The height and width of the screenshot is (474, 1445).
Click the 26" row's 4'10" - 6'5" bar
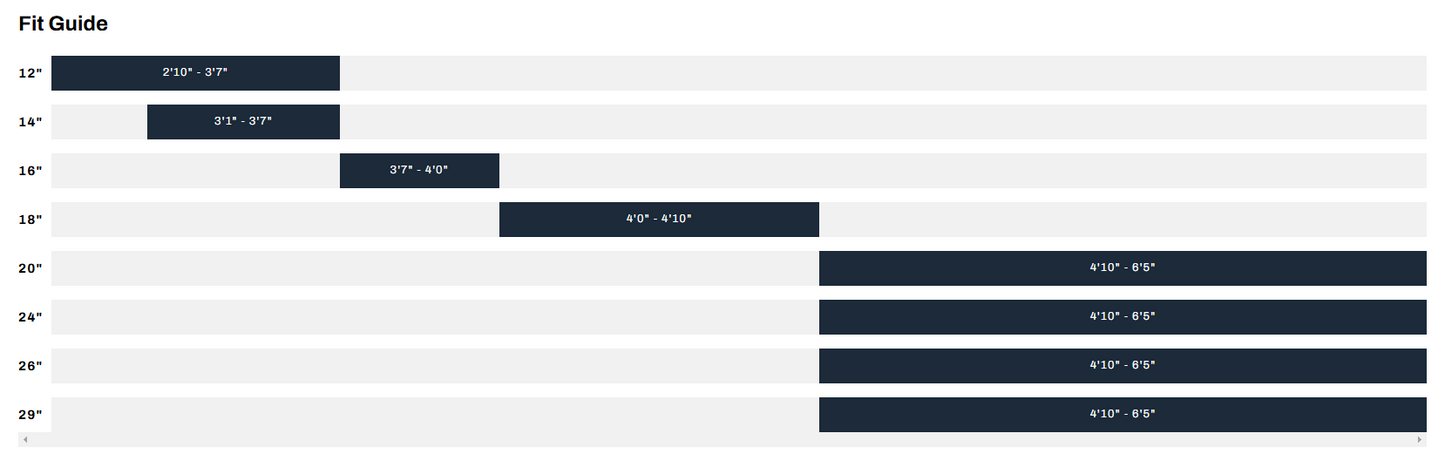1122,366
